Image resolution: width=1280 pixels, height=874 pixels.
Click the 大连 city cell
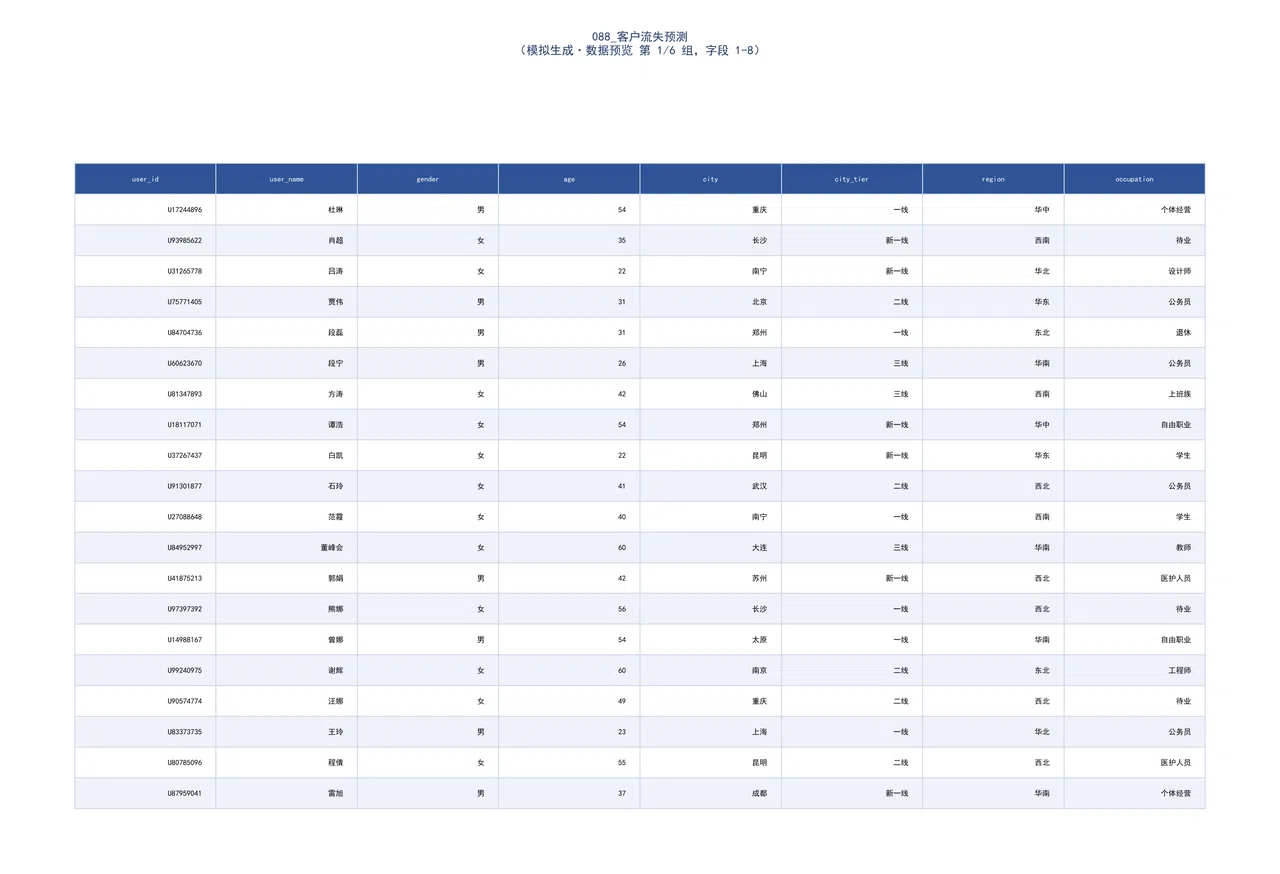coord(711,548)
